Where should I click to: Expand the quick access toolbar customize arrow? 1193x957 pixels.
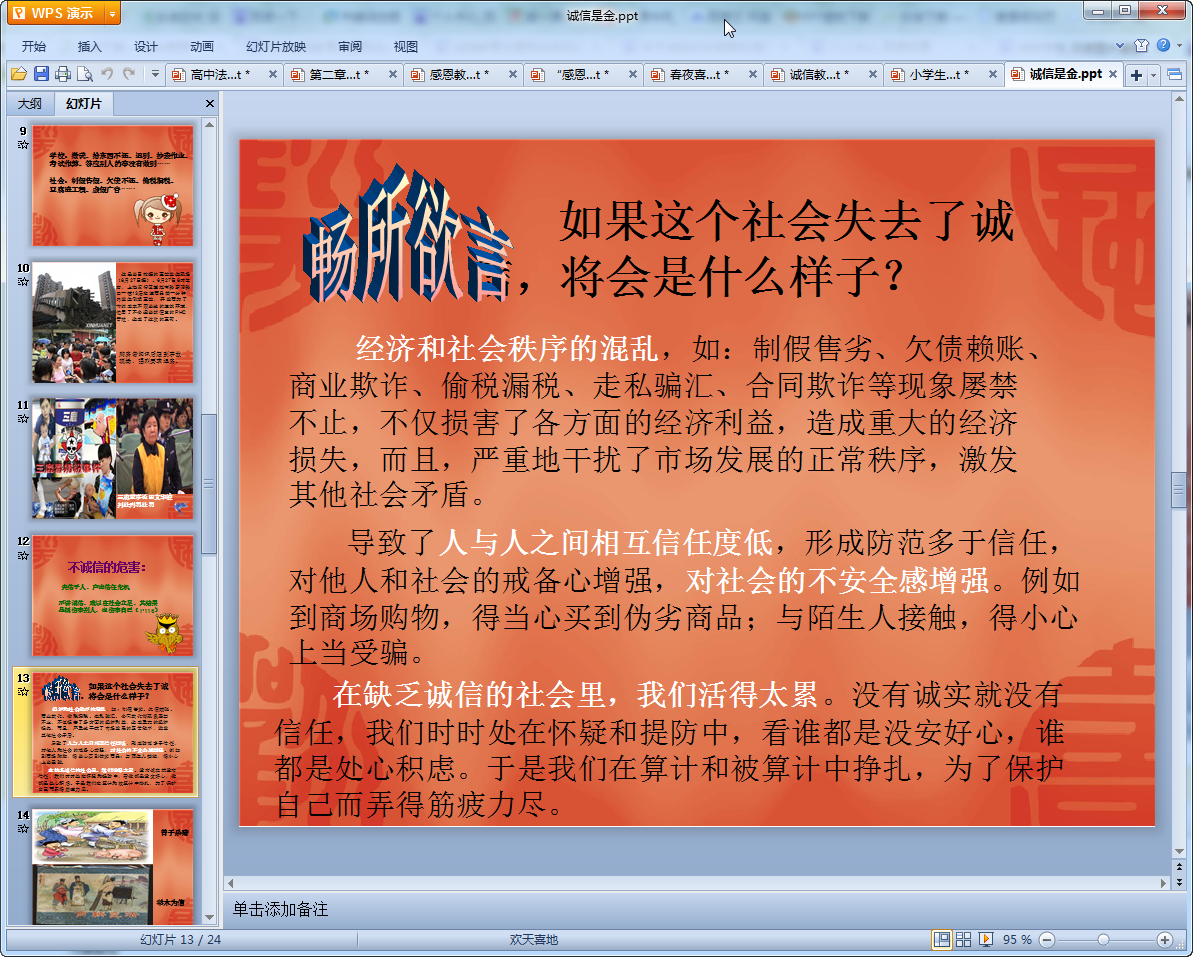point(154,74)
